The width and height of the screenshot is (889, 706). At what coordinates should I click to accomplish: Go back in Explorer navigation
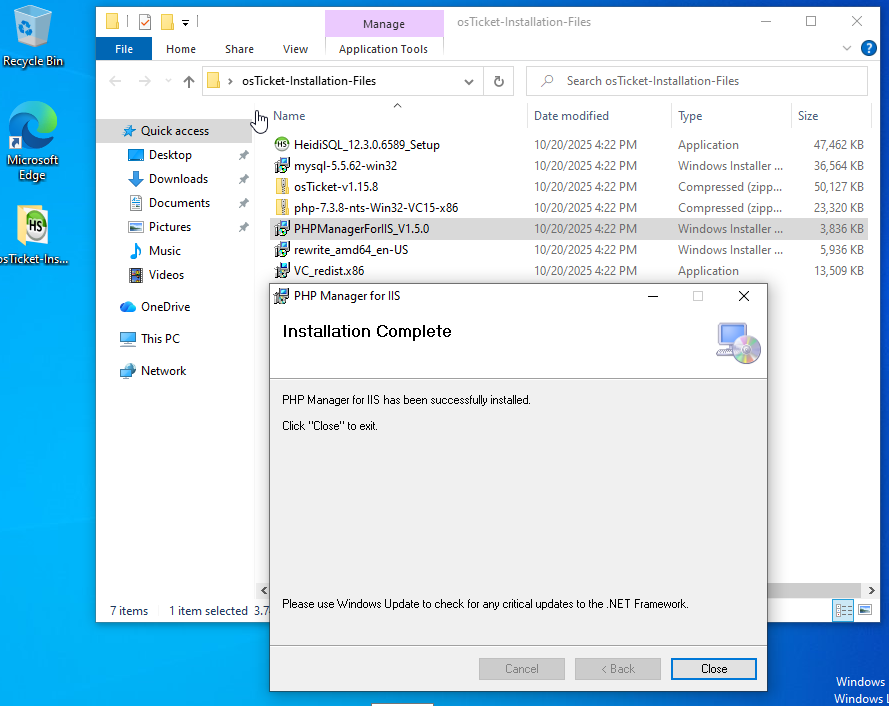pos(115,82)
